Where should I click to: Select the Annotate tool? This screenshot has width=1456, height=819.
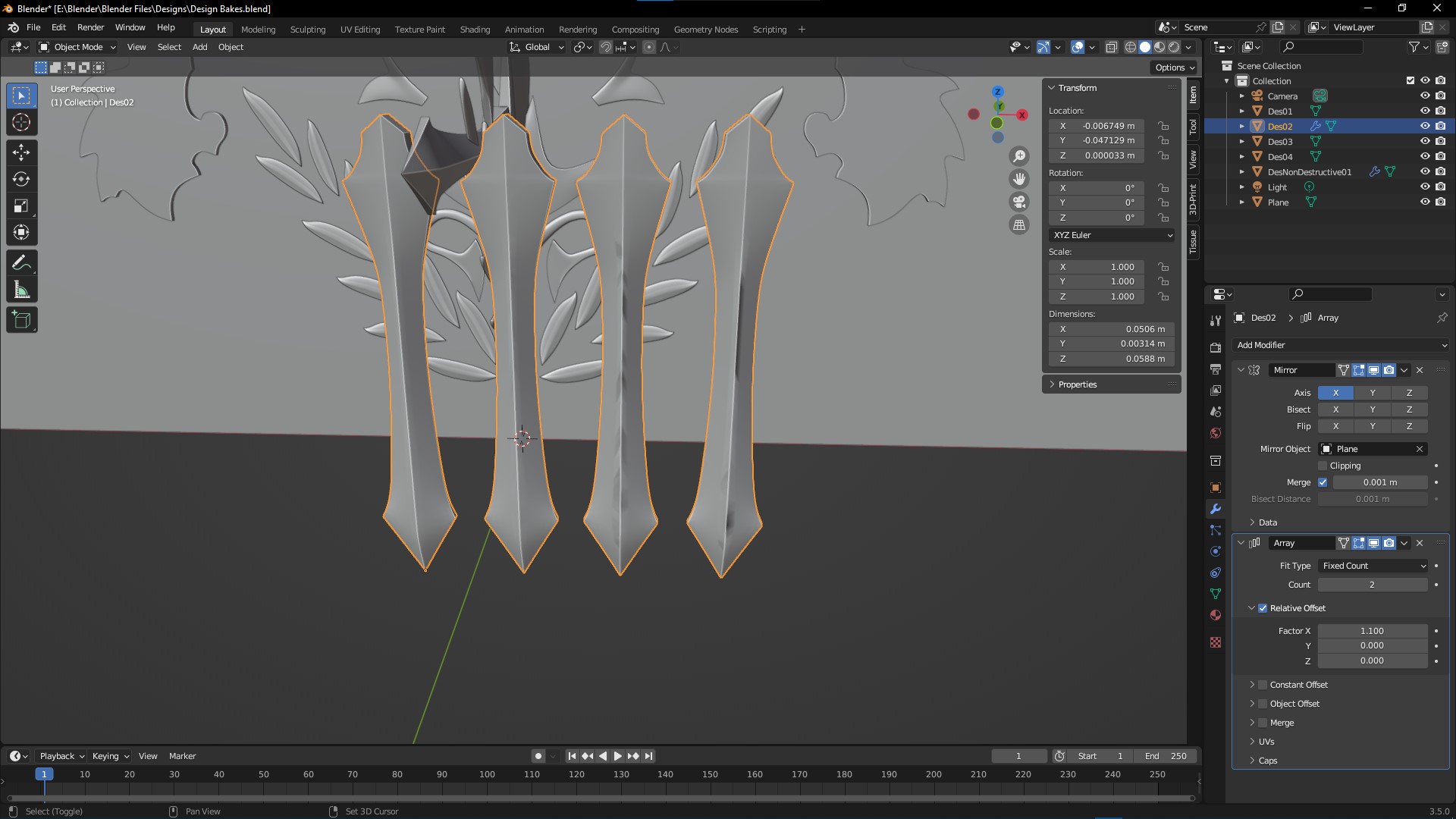(21, 263)
